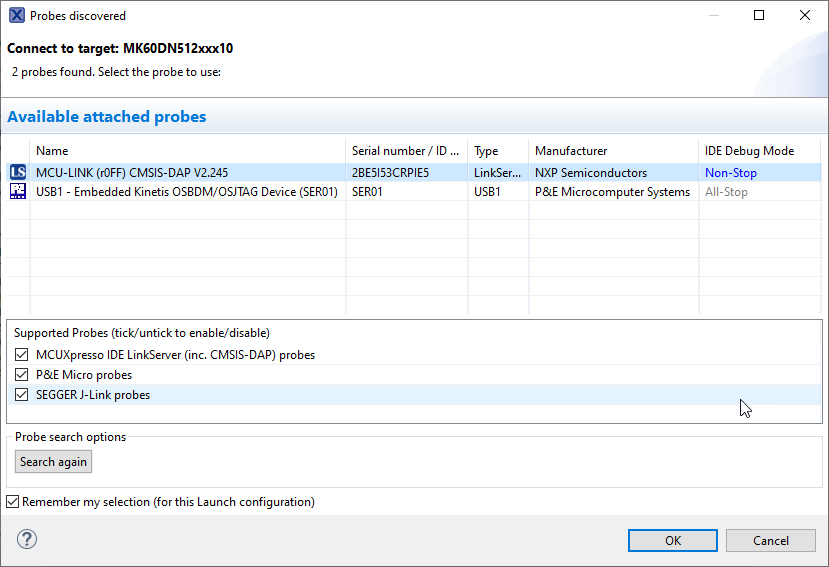Image resolution: width=829 pixels, height=567 pixels.
Task: Untick MCUXpresso IDE LinkServer probes checkbox
Action: [23, 355]
